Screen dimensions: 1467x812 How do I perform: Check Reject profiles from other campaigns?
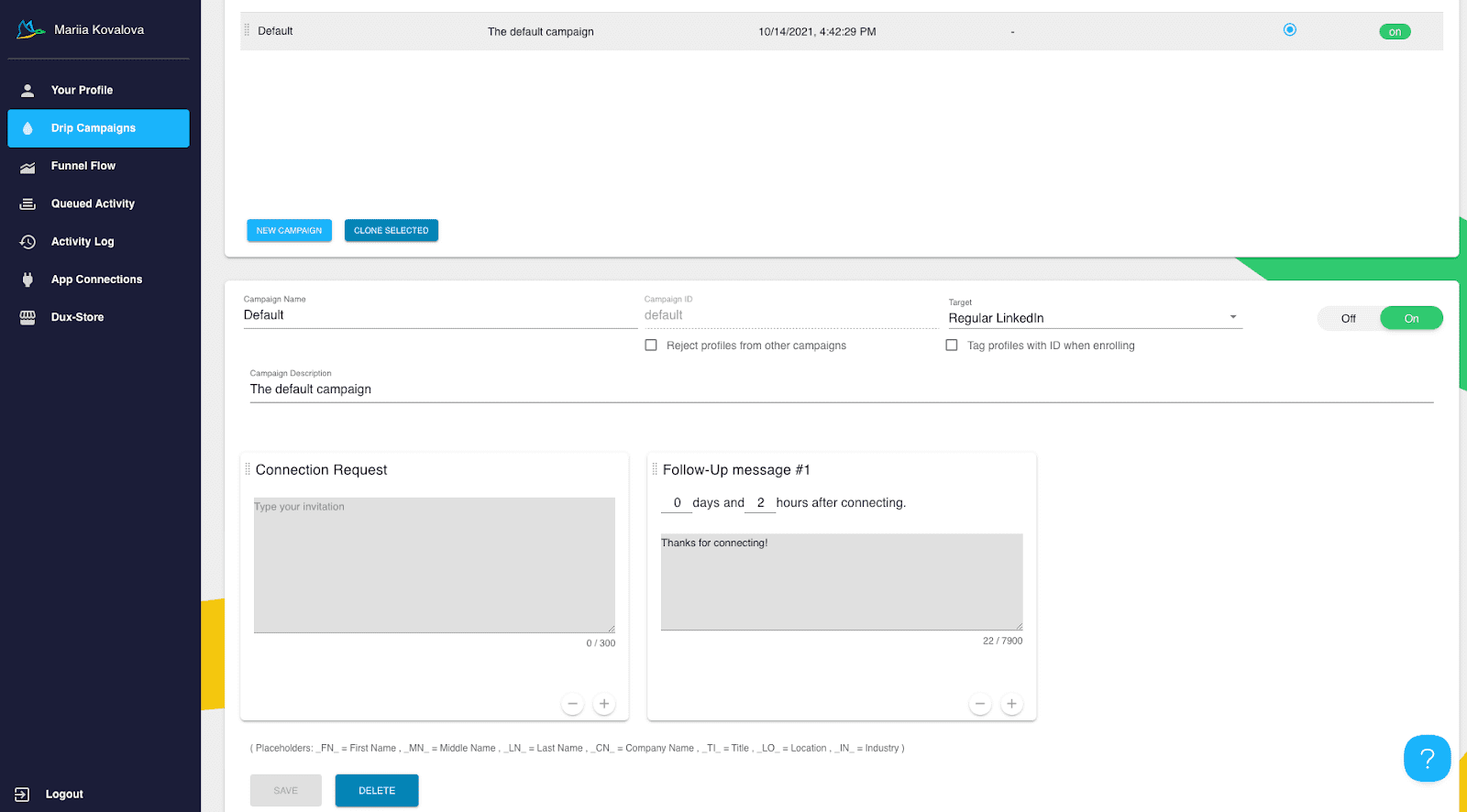pyautogui.click(x=651, y=346)
